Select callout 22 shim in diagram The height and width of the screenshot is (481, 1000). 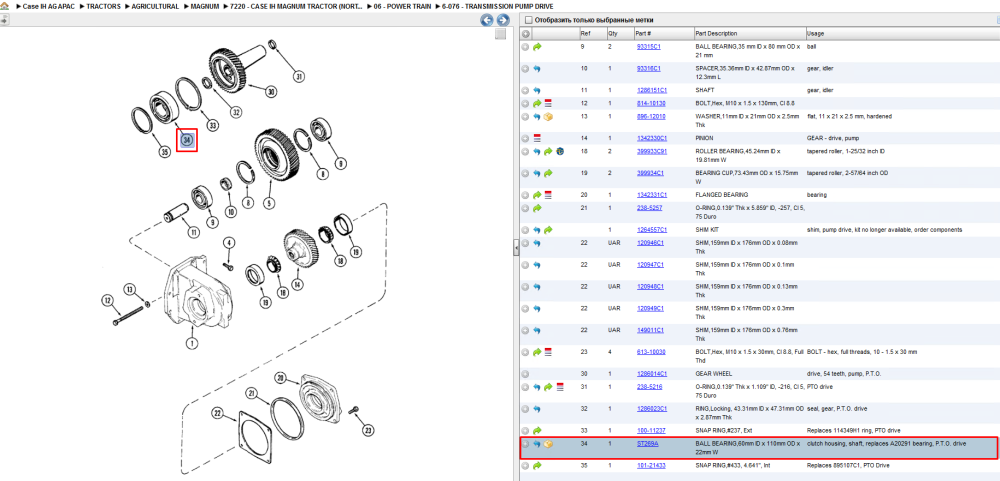pos(219,415)
